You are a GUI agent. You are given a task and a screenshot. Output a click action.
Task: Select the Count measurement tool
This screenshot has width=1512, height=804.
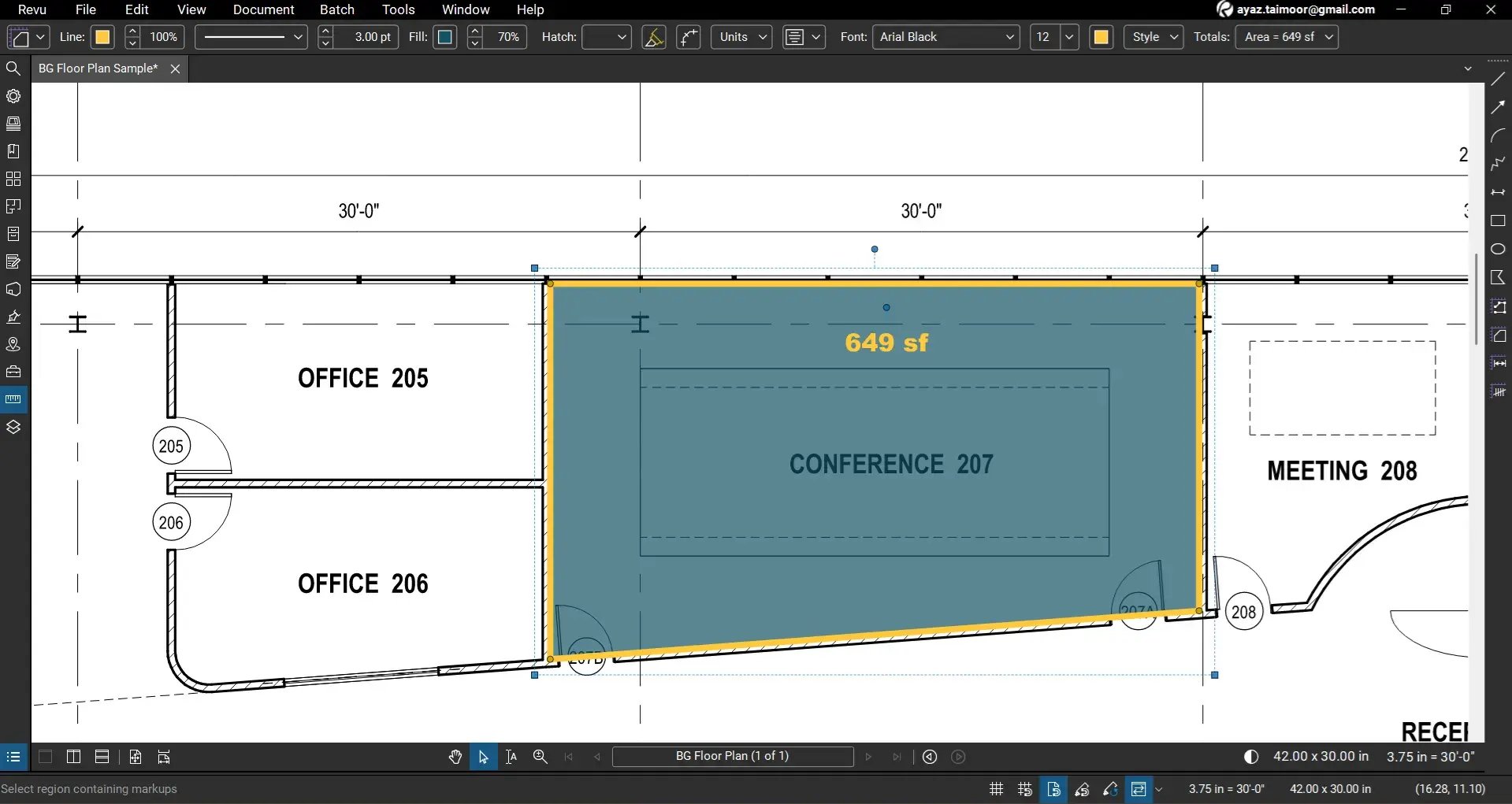[1498, 391]
